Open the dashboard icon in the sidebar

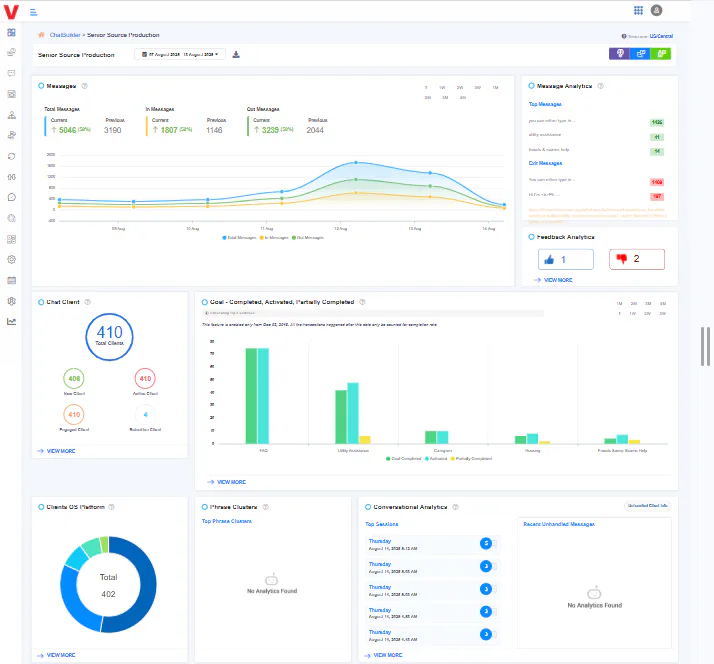(x=11, y=32)
